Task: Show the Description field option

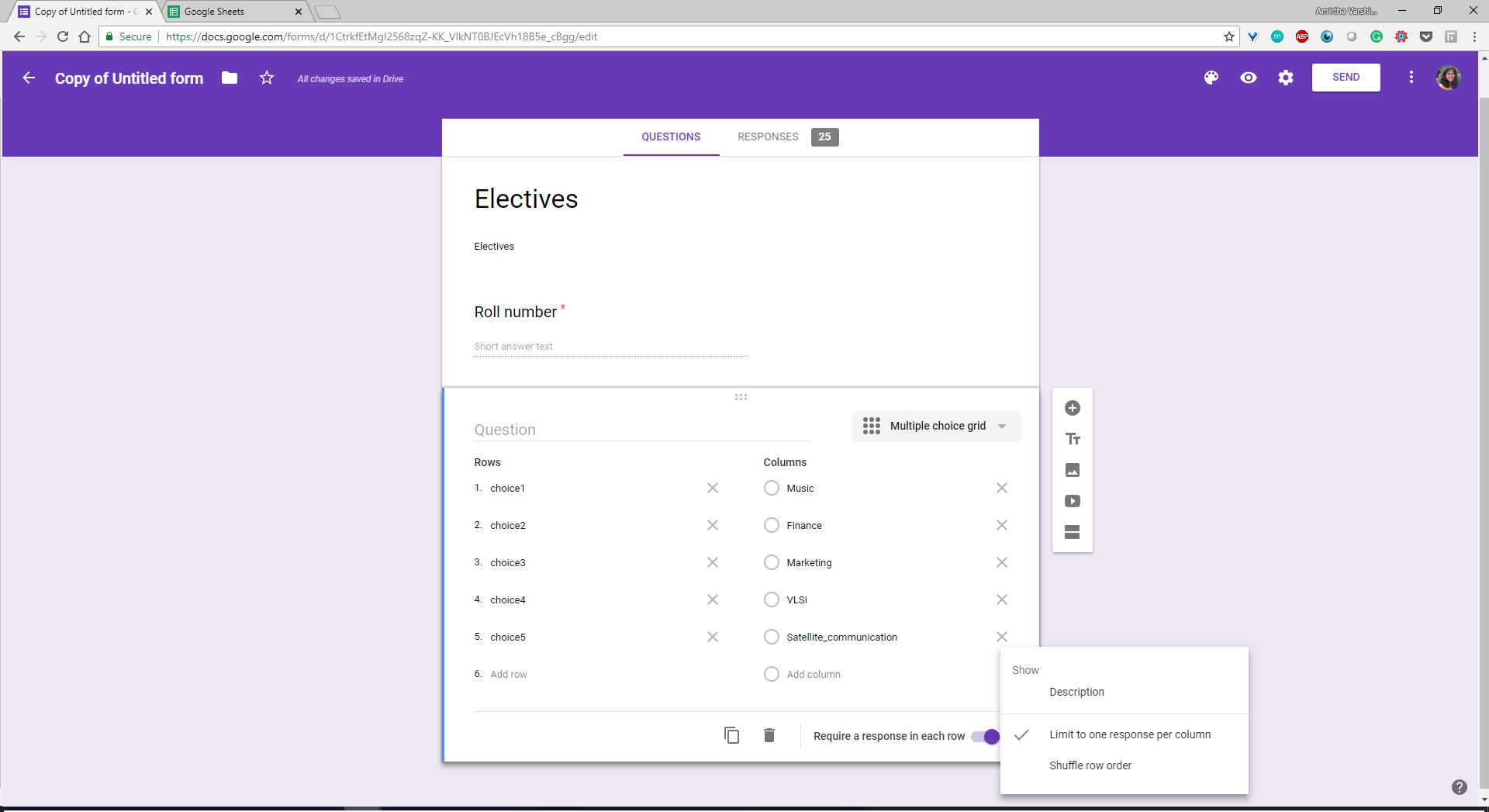Action: [1125, 692]
